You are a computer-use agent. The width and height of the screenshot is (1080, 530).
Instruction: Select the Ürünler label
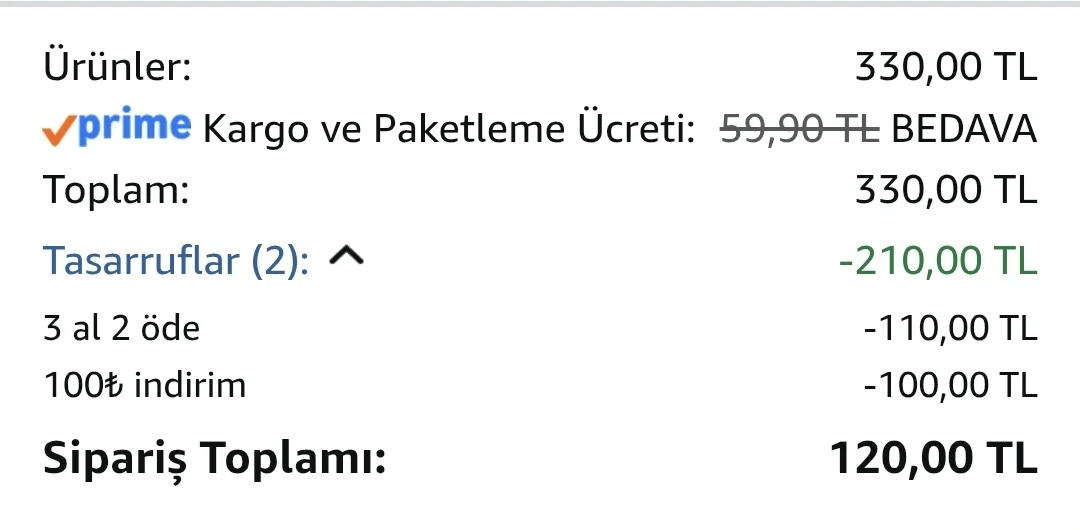pos(117,68)
